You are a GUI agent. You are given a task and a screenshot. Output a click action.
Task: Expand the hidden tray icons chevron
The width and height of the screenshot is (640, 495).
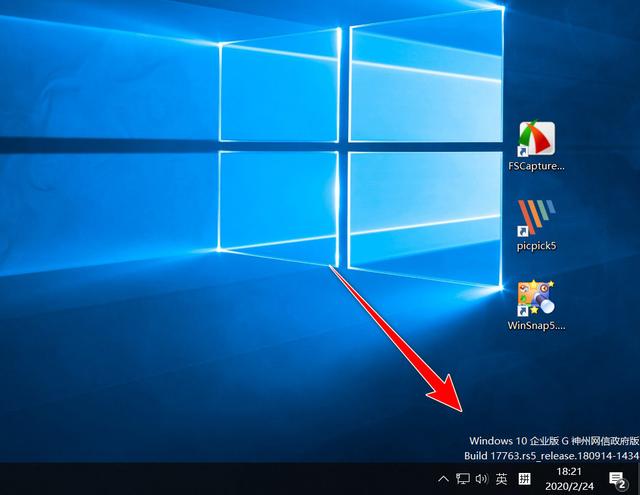(444, 479)
